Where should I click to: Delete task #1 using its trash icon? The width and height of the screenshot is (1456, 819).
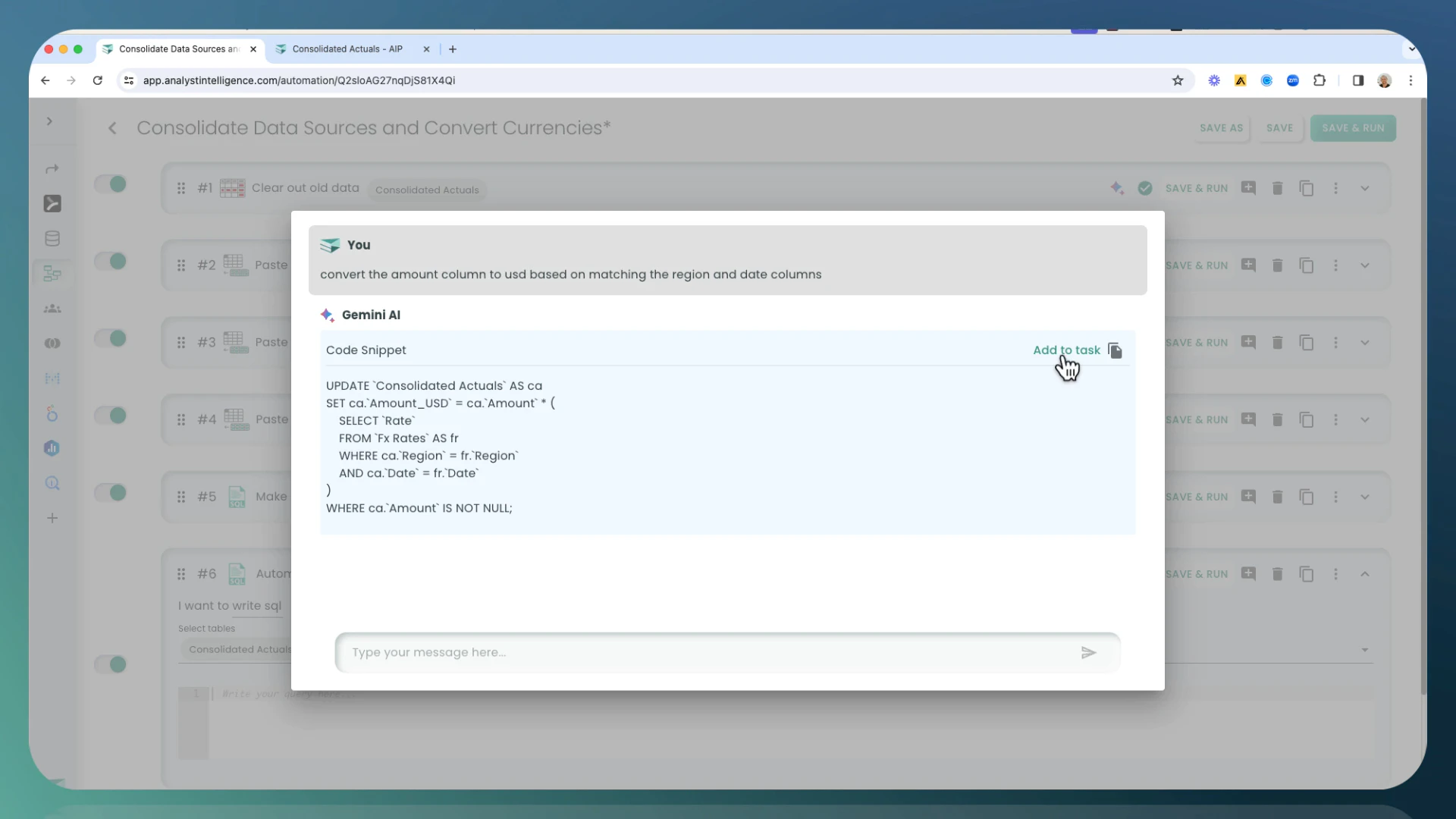coord(1277,188)
